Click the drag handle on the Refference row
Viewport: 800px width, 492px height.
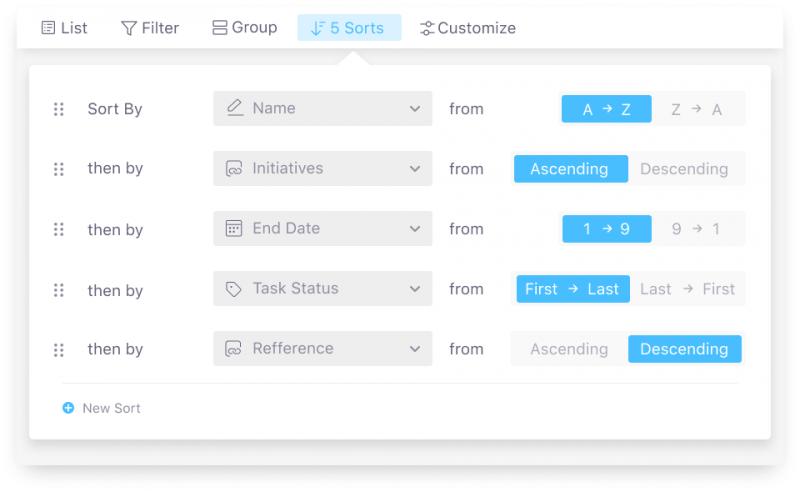point(59,350)
